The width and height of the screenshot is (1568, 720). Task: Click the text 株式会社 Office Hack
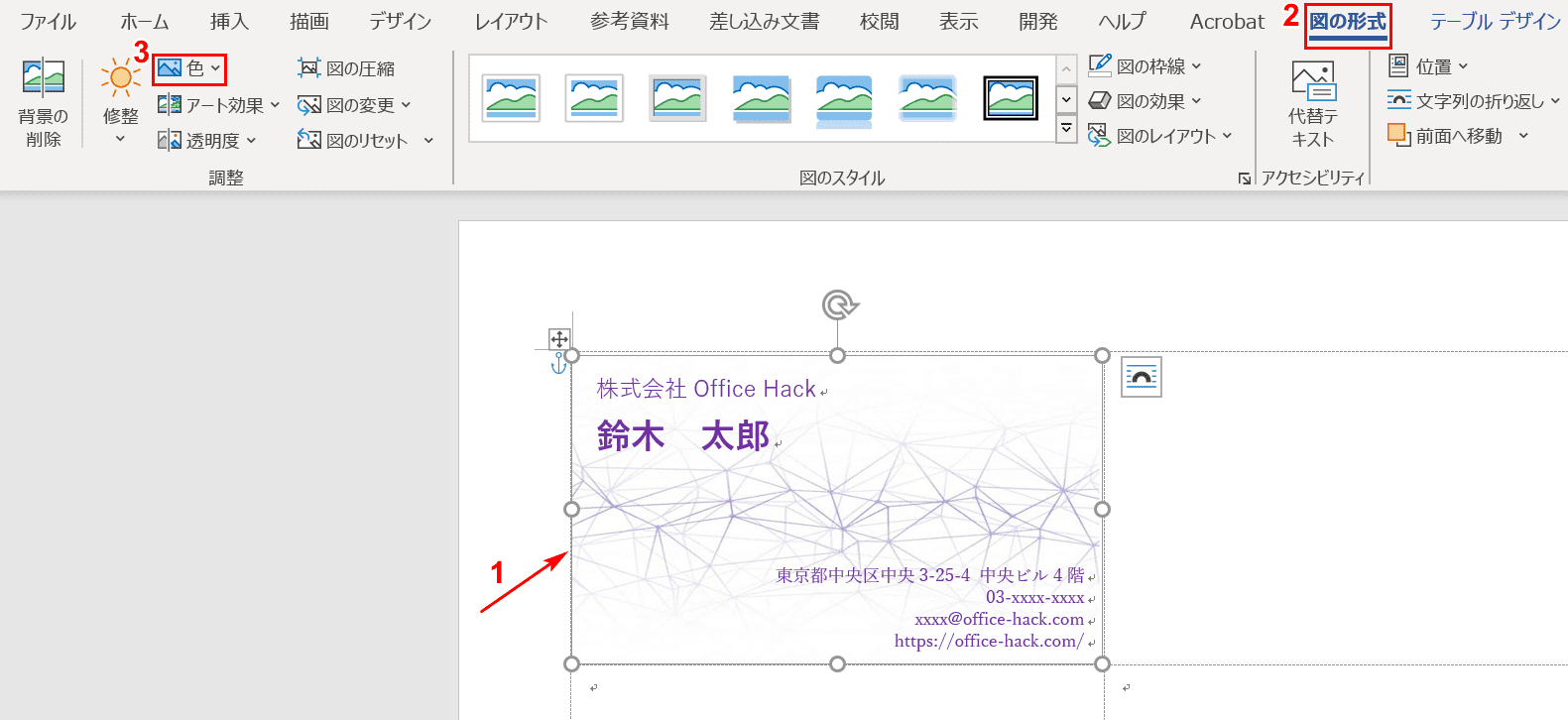coord(706,389)
